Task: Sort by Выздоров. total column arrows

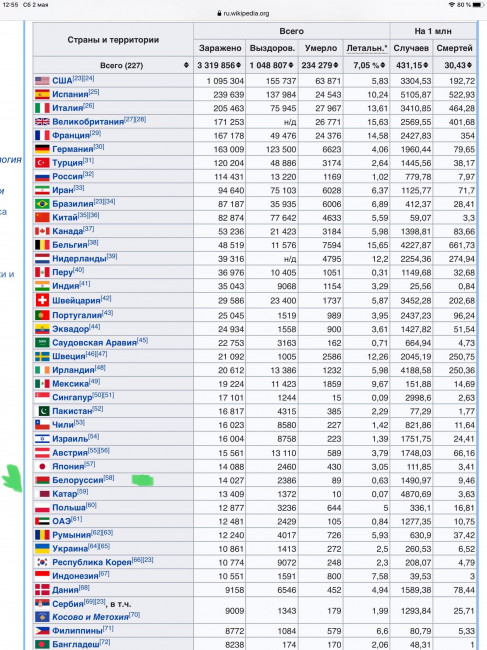Action: point(291,65)
